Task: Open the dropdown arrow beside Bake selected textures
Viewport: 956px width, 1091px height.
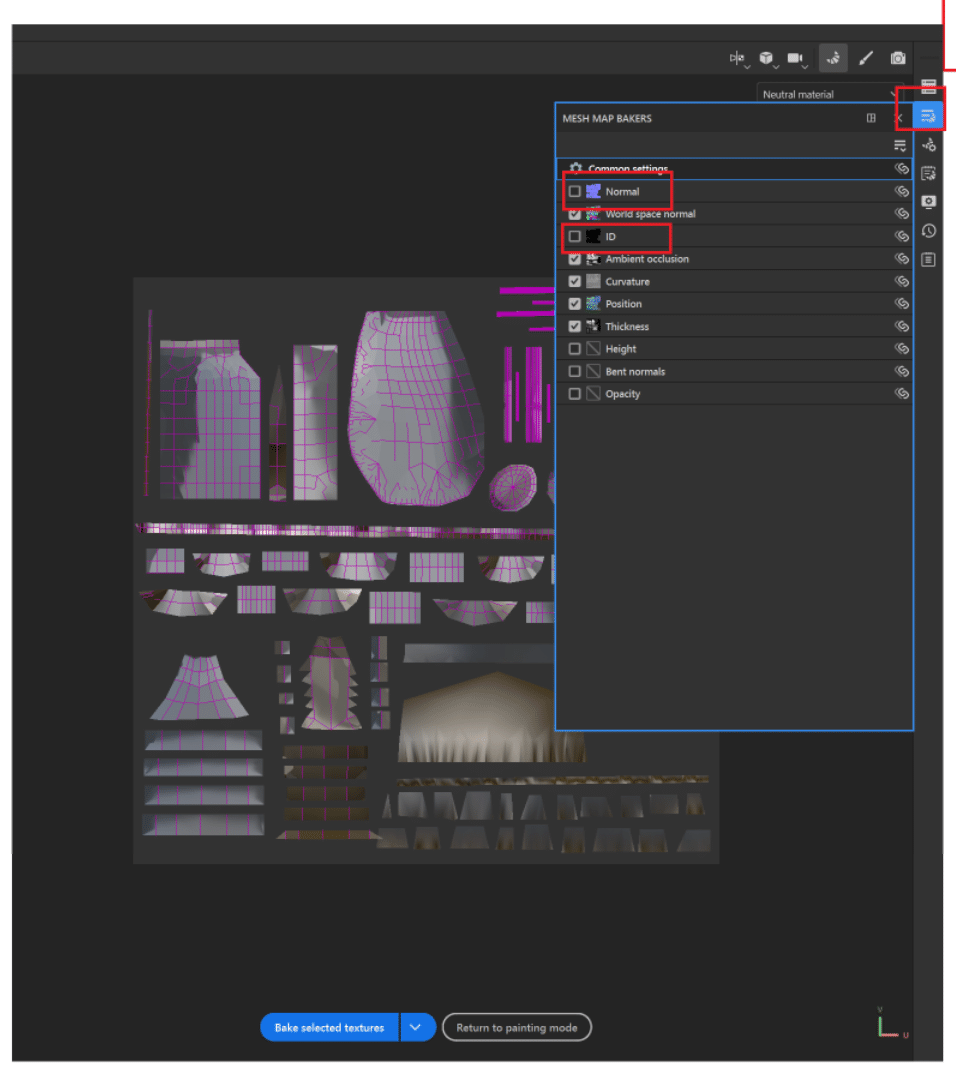Action: click(x=415, y=1028)
